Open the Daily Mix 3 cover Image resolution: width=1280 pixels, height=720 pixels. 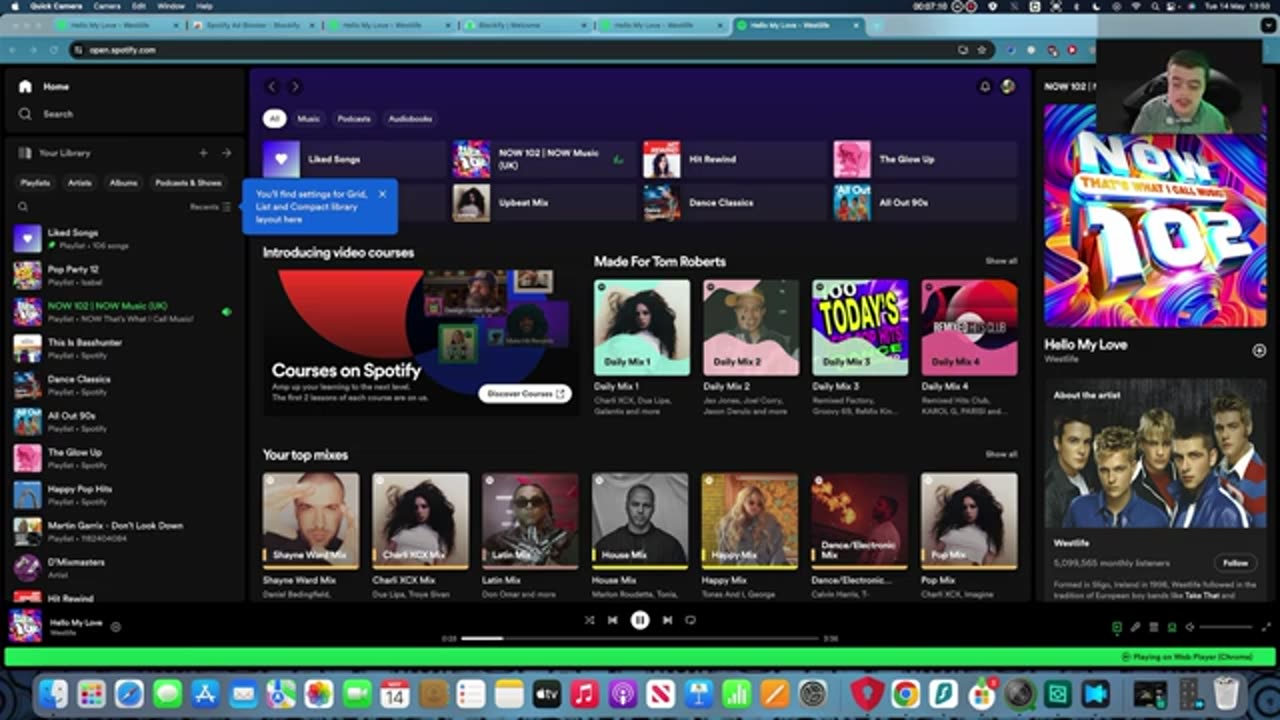[x=860, y=328]
